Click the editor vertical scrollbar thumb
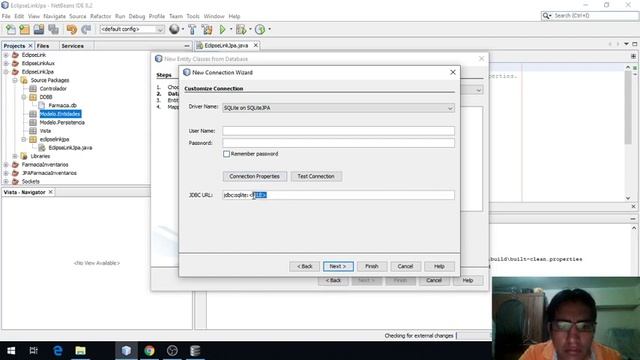The image size is (640, 360). (x=628, y=107)
